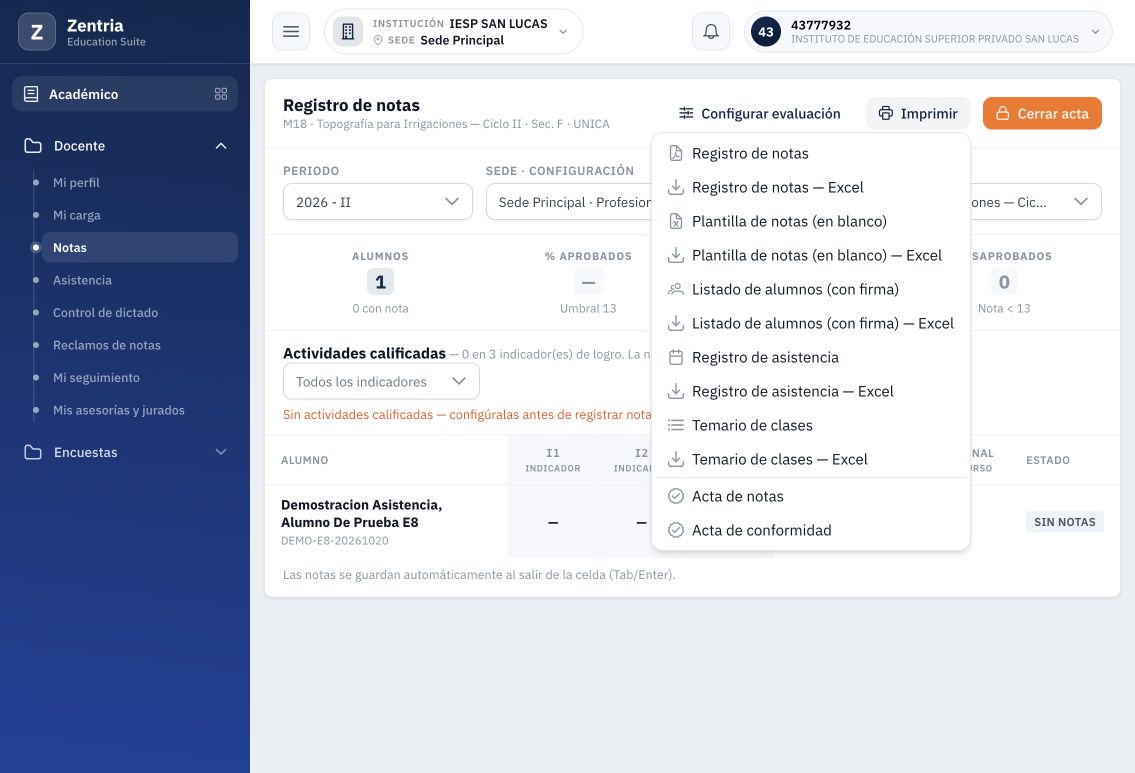The height and width of the screenshot is (773, 1135).
Task: Click the Imprimir button
Action: point(918,114)
